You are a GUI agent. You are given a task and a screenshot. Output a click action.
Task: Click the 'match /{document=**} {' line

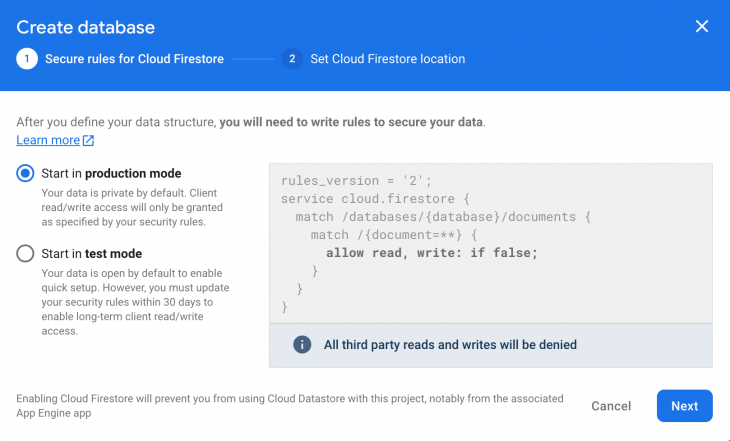pos(394,235)
